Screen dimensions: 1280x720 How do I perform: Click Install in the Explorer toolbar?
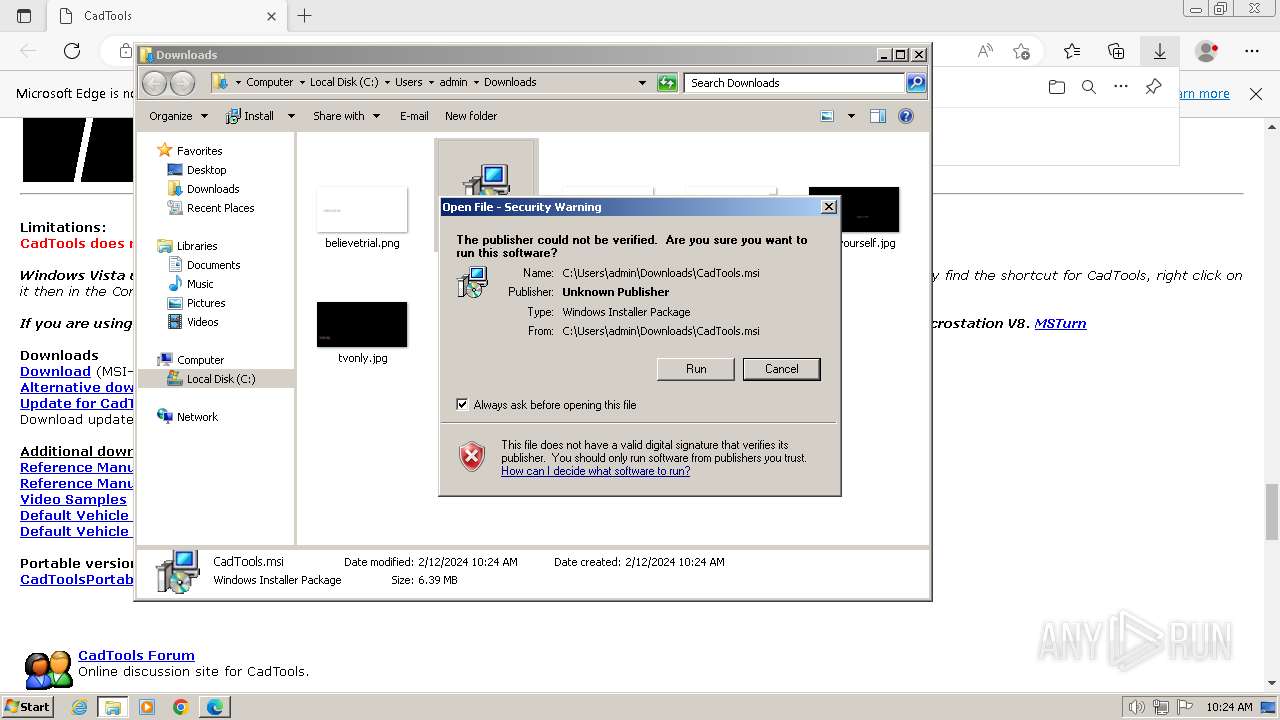click(251, 116)
